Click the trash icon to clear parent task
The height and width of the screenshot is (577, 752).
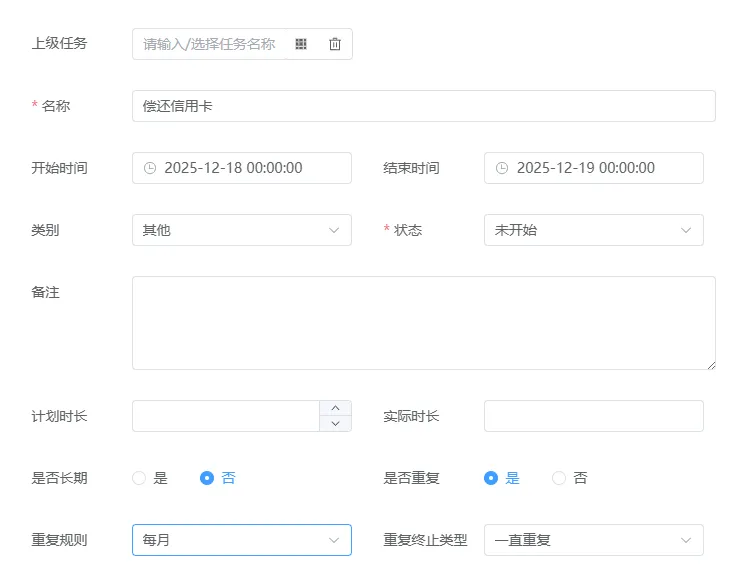pos(335,44)
